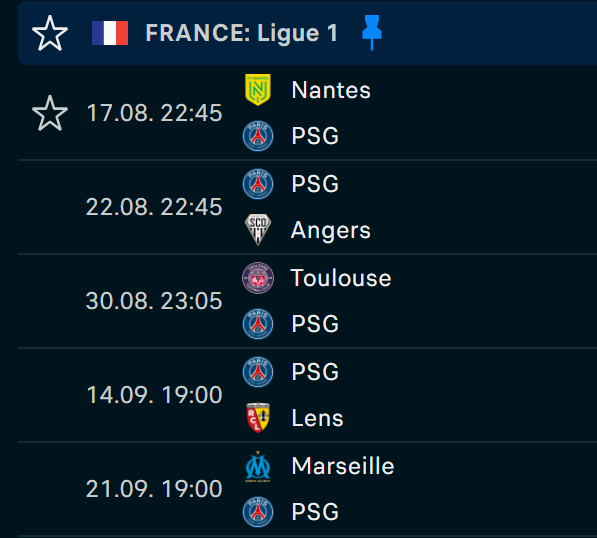Open match scheduled 14.09. 19:00

click(x=307, y=395)
